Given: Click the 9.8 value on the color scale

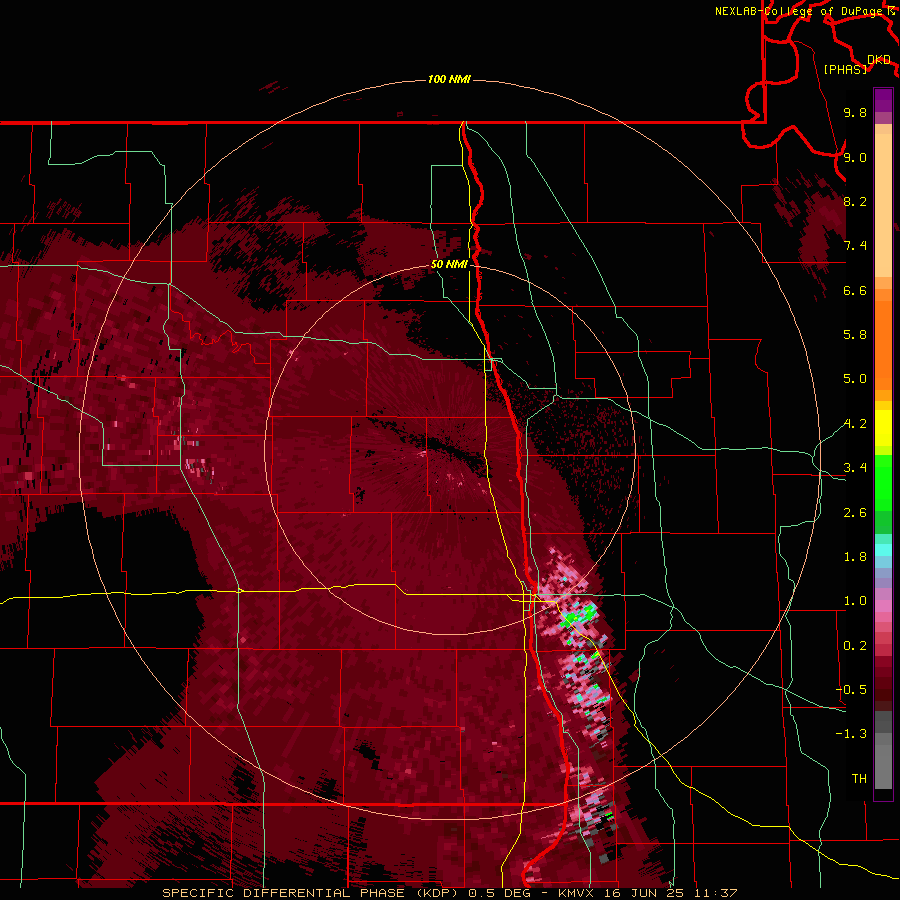Looking at the screenshot, I should click(855, 112).
